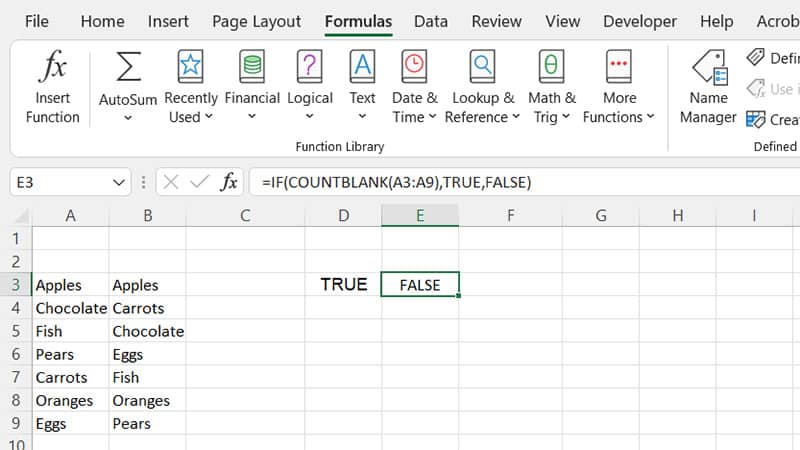The width and height of the screenshot is (800, 450).
Task: Select cell B9 containing Pears
Action: click(x=147, y=423)
